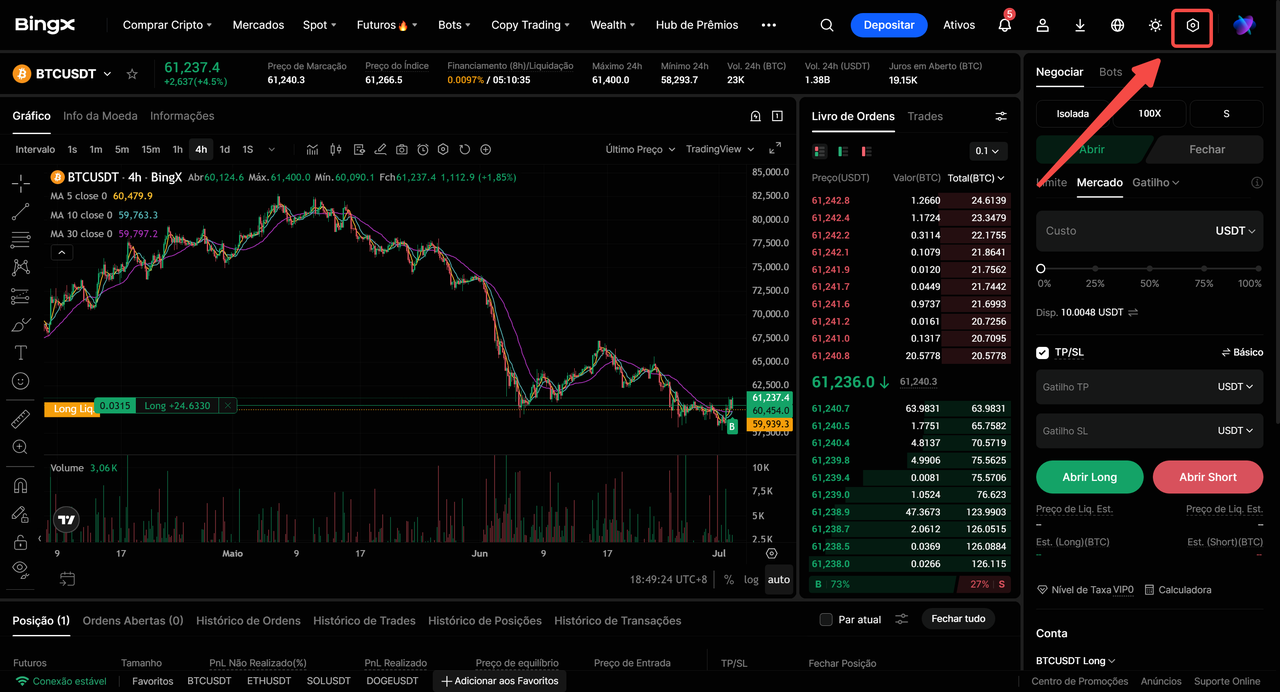Image resolution: width=1280 pixels, height=692 pixels.
Task: Set the cost slider to 50%
Action: [x=1150, y=269]
